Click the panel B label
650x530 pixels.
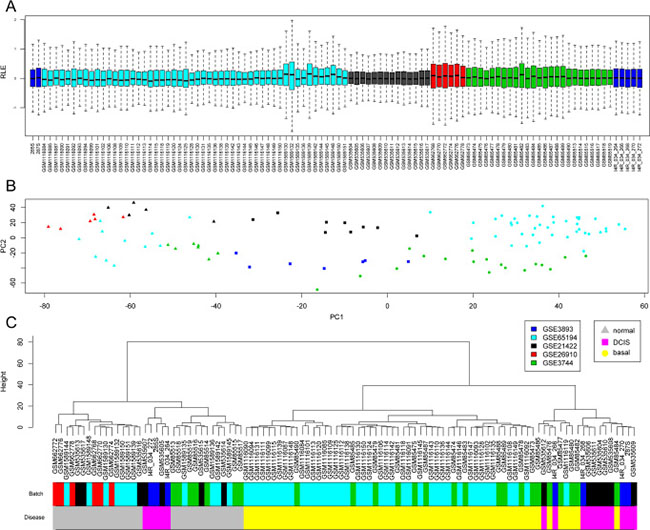pyautogui.click(x=10, y=186)
